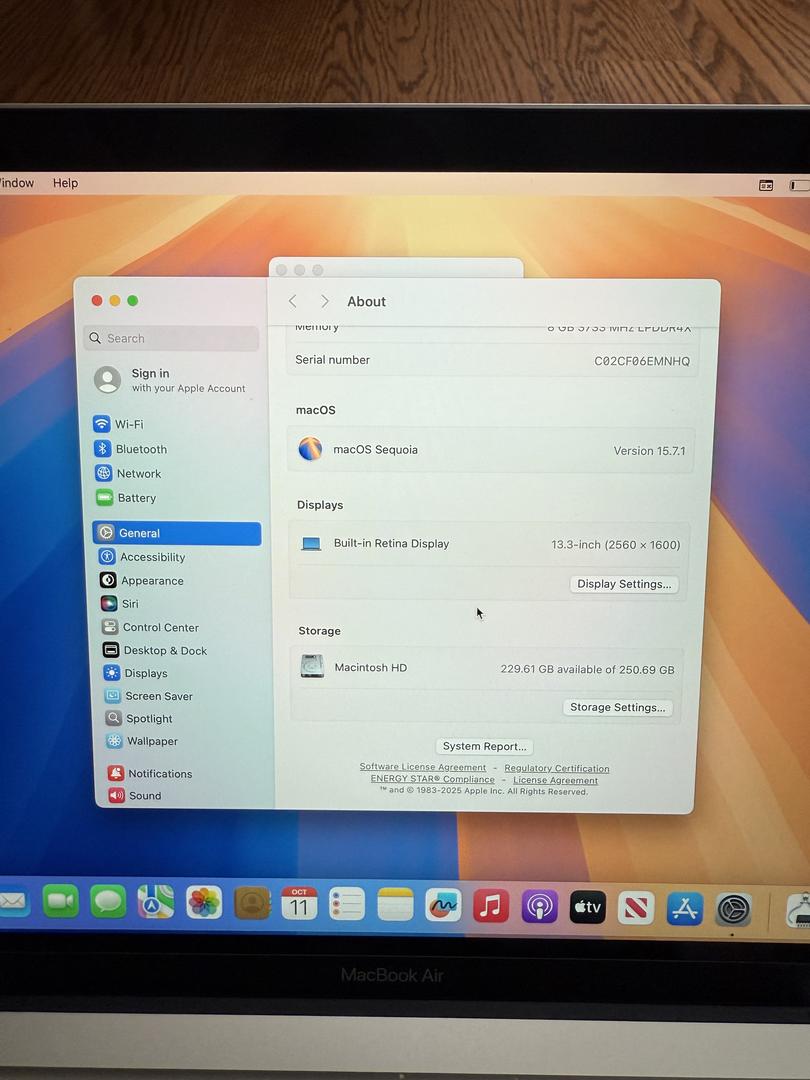
Task: Select Siri in the sidebar
Action: coord(129,604)
